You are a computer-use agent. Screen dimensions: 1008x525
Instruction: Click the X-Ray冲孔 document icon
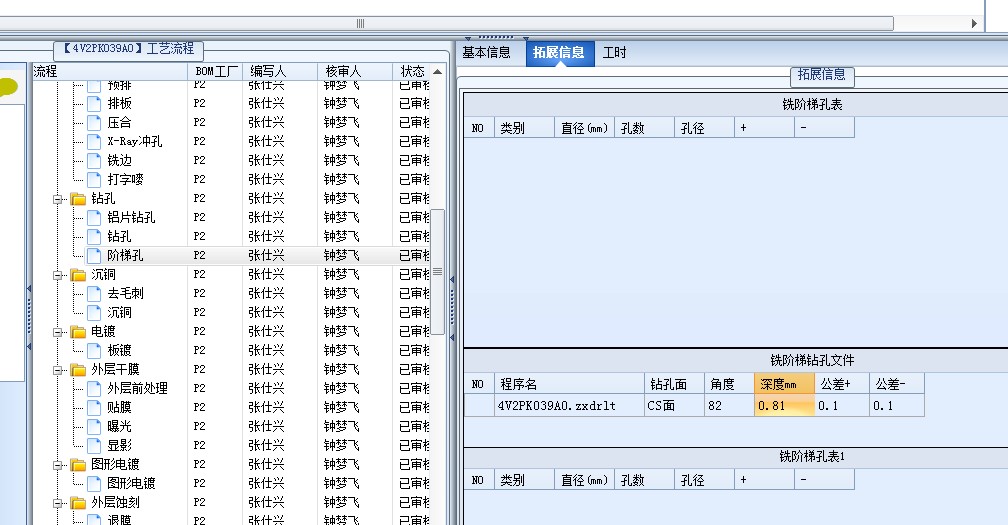click(94, 141)
